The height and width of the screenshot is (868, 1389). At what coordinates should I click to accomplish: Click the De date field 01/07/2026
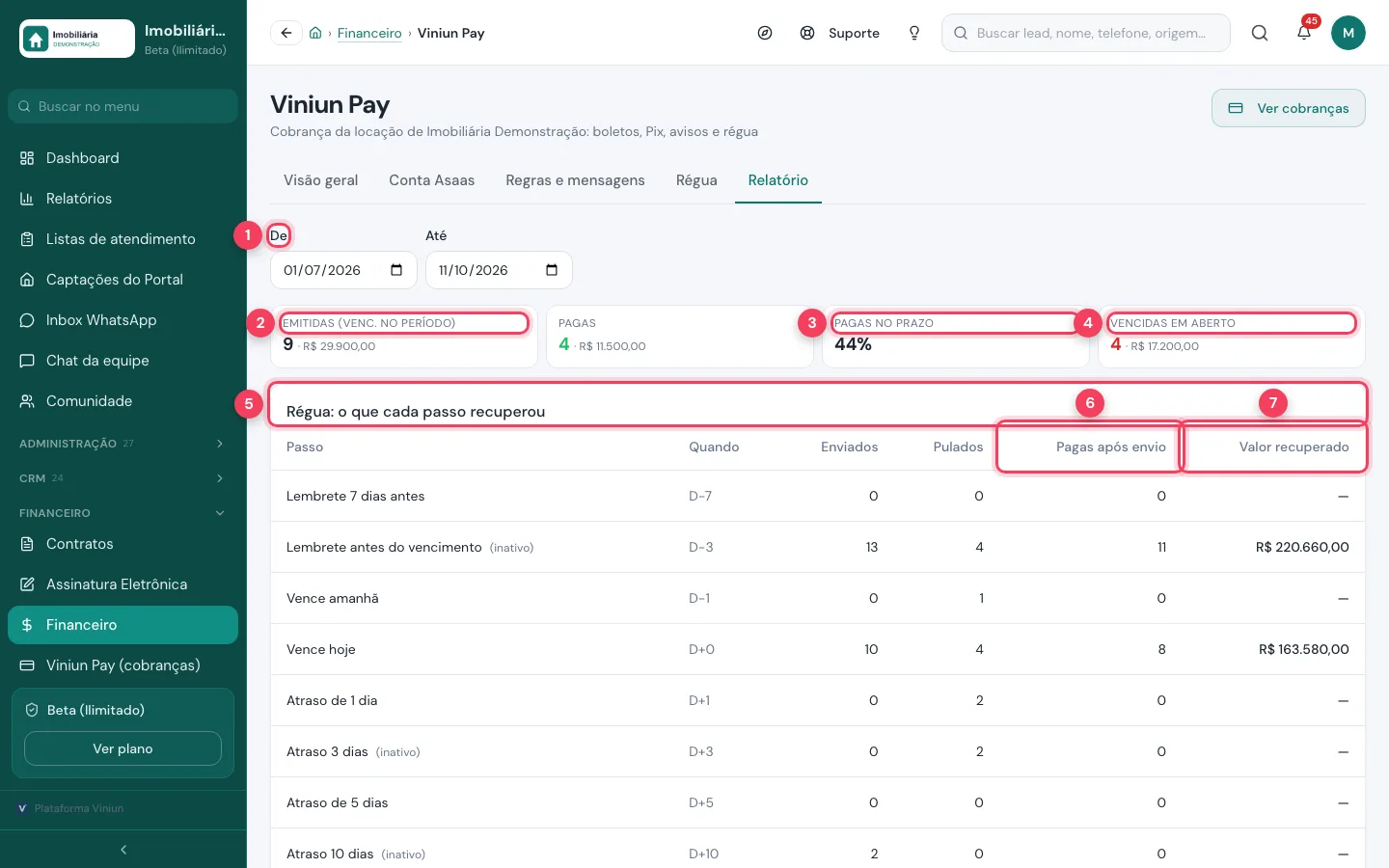343,270
